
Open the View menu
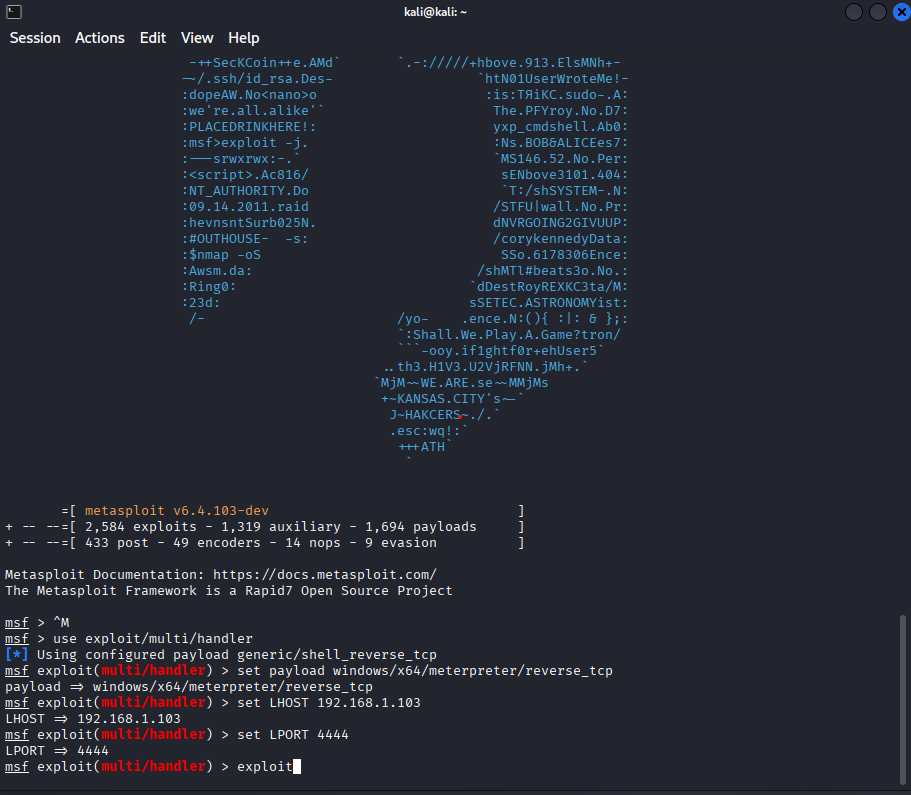click(197, 38)
